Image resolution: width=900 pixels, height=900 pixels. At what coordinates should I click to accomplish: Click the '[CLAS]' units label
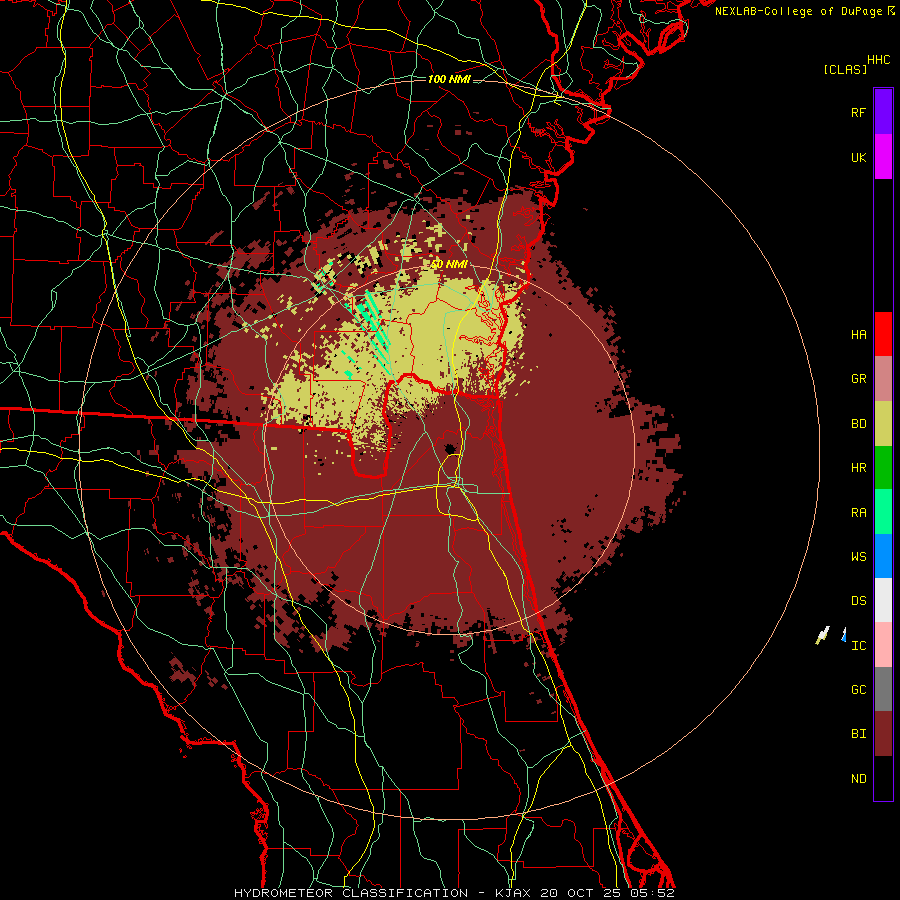coord(845,69)
